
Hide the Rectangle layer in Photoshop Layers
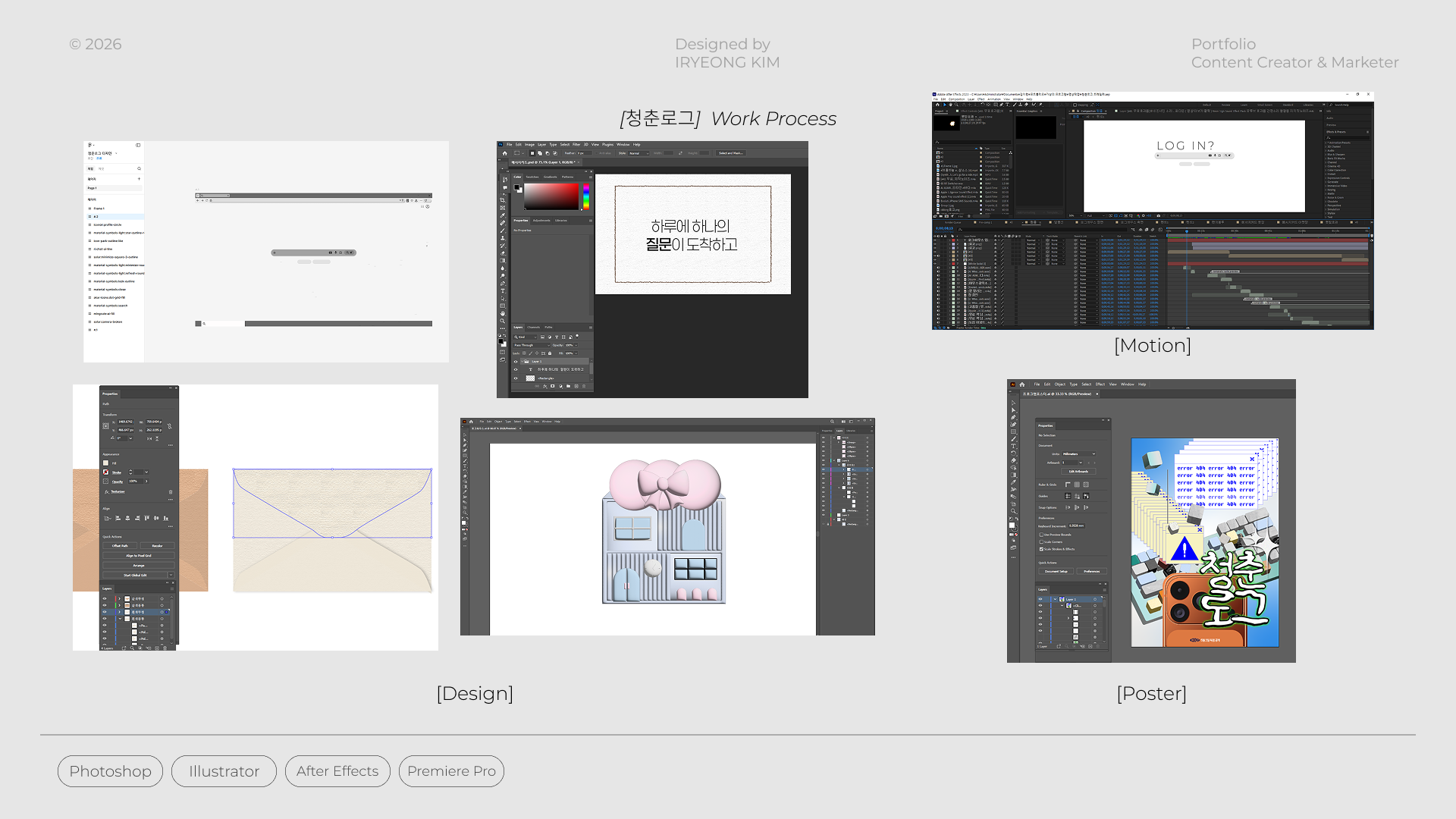[516, 378]
